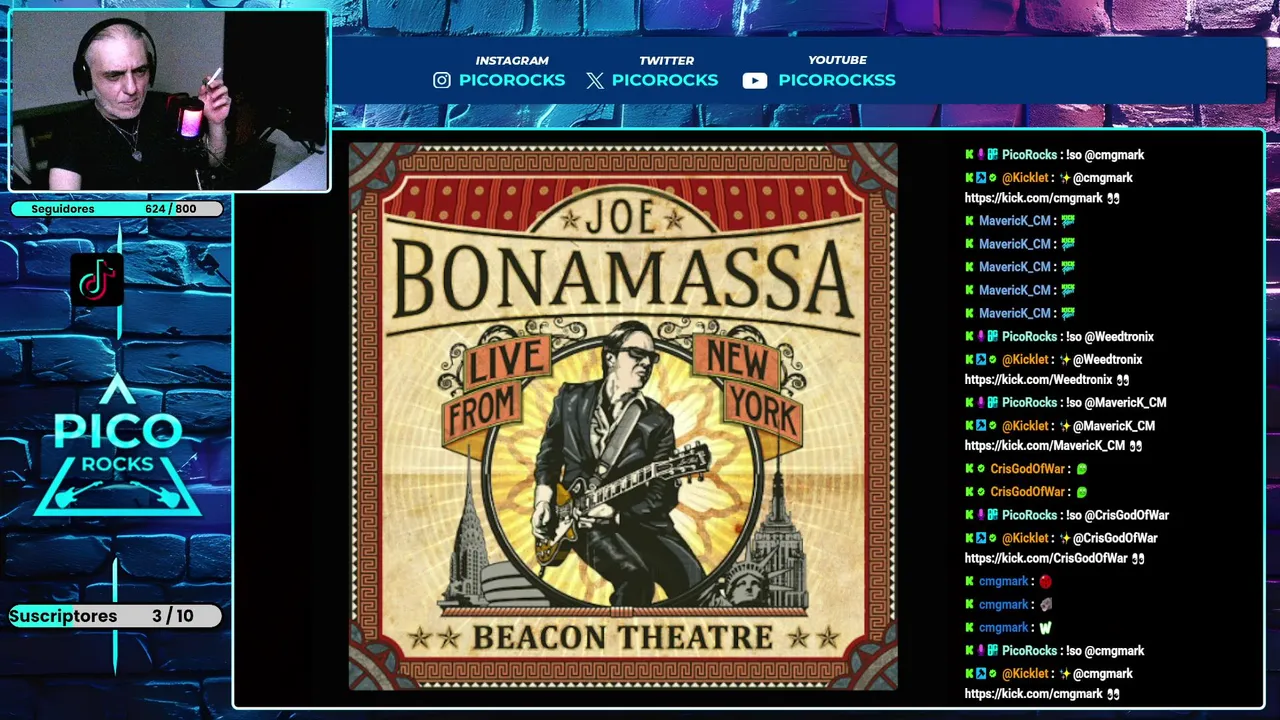This screenshot has width=1280, height=720.
Task: Click the Seguidores 624 / 800 progress bar
Action: (117, 209)
